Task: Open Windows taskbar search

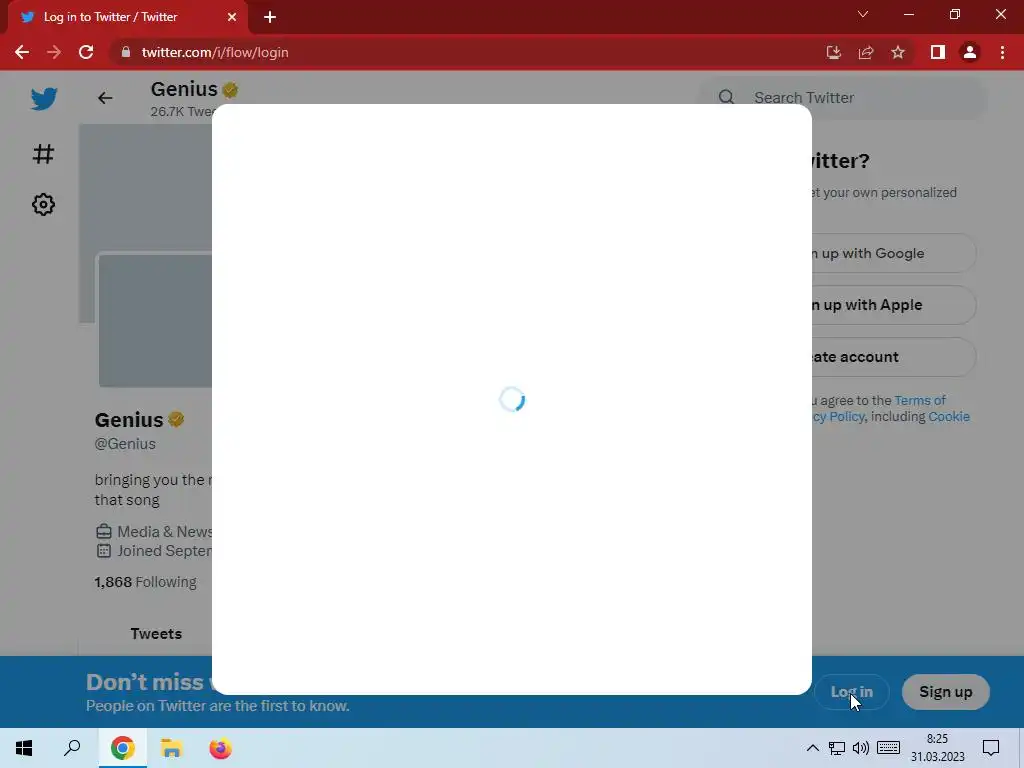Action: tap(72, 748)
